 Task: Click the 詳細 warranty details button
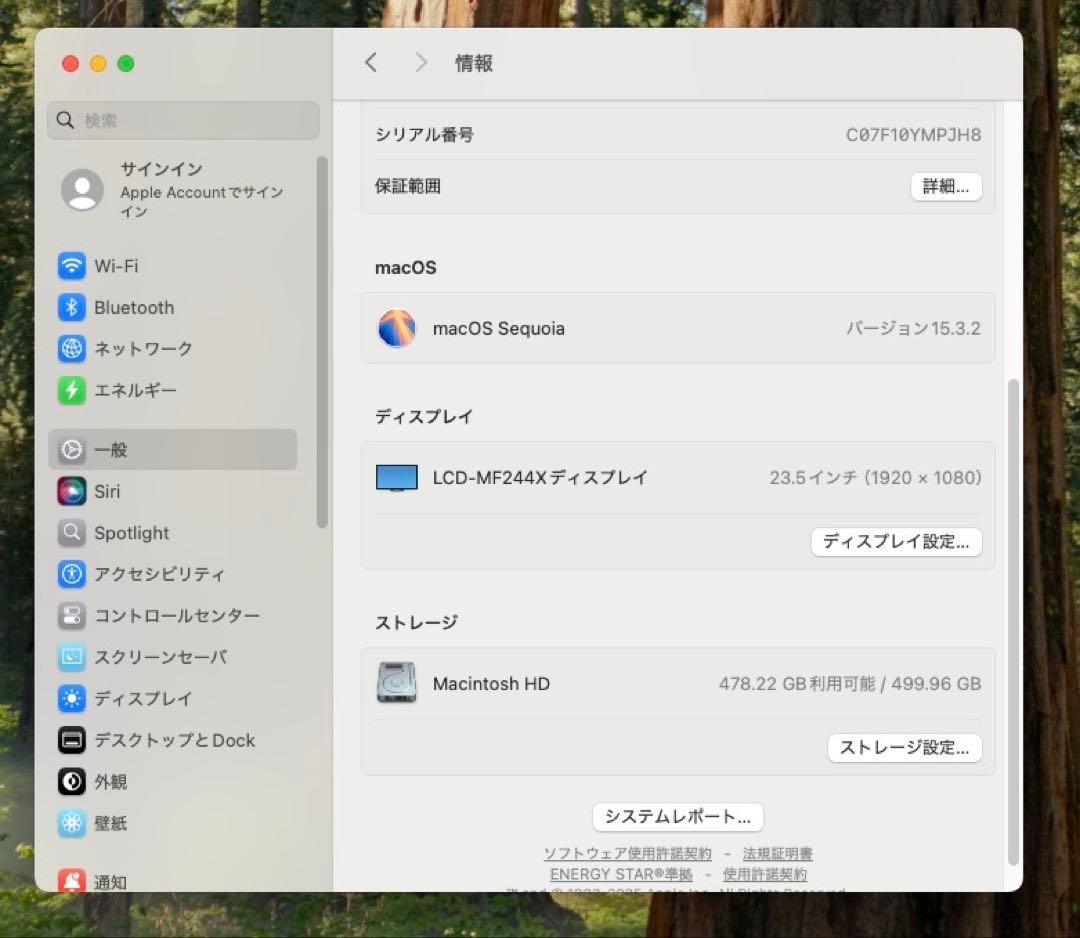tap(945, 187)
